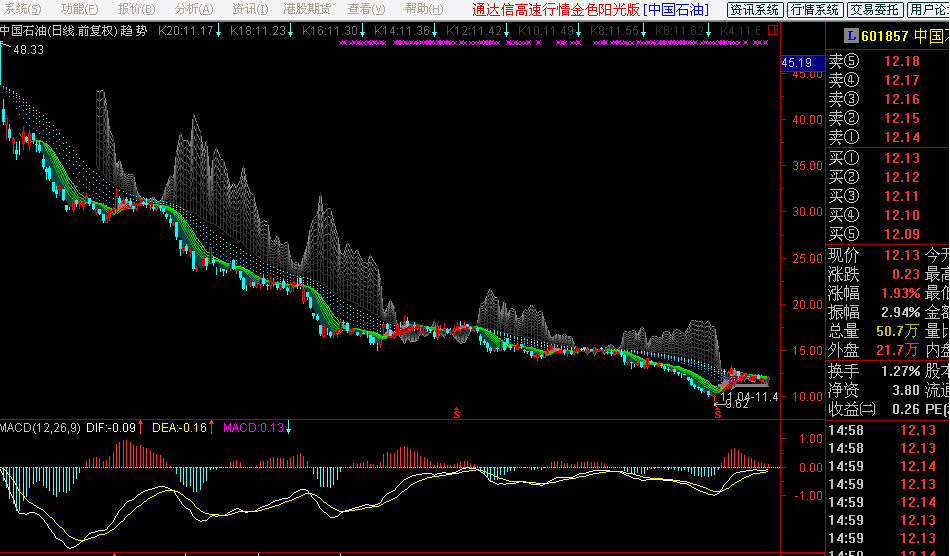This screenshot has width=950, height=556.
Task: Click the red S marker below 9.62 low
Action: click(x=718, y=414)
